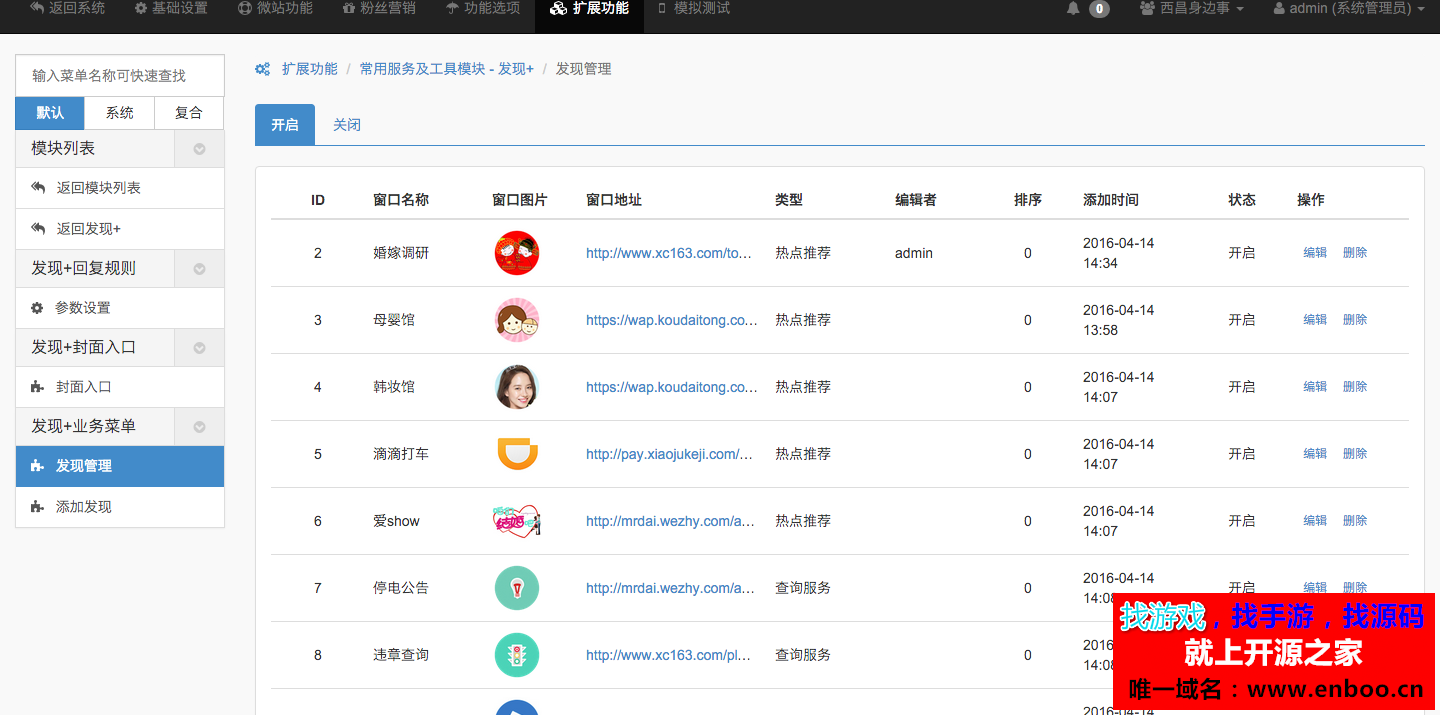Click 编辑 for 母婴馆 row
The width and height of the screenshot is (1440, 715).
click(1315, 320)
